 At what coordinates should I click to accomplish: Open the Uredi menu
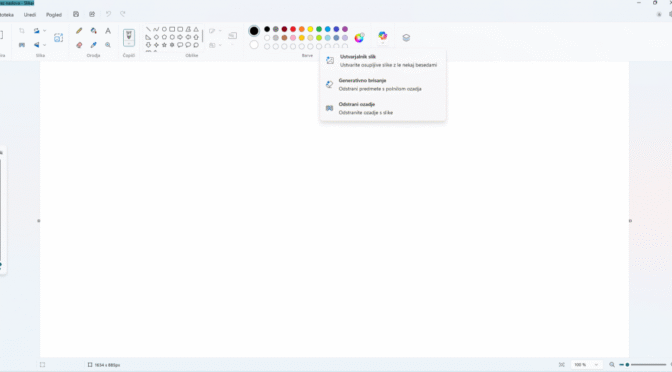click(30, 15)
